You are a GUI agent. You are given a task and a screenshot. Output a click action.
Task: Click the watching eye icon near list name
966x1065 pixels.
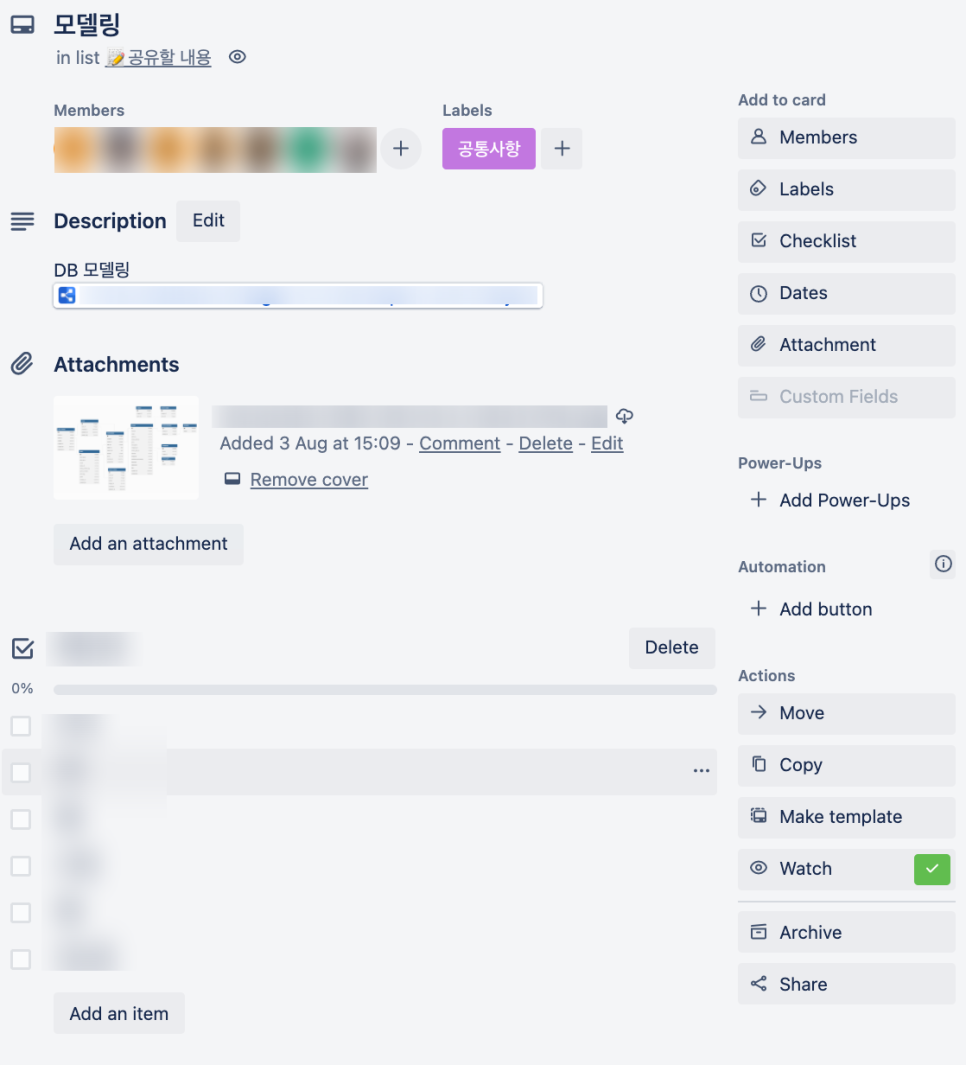pyautogui.click(x=237, y=57)
